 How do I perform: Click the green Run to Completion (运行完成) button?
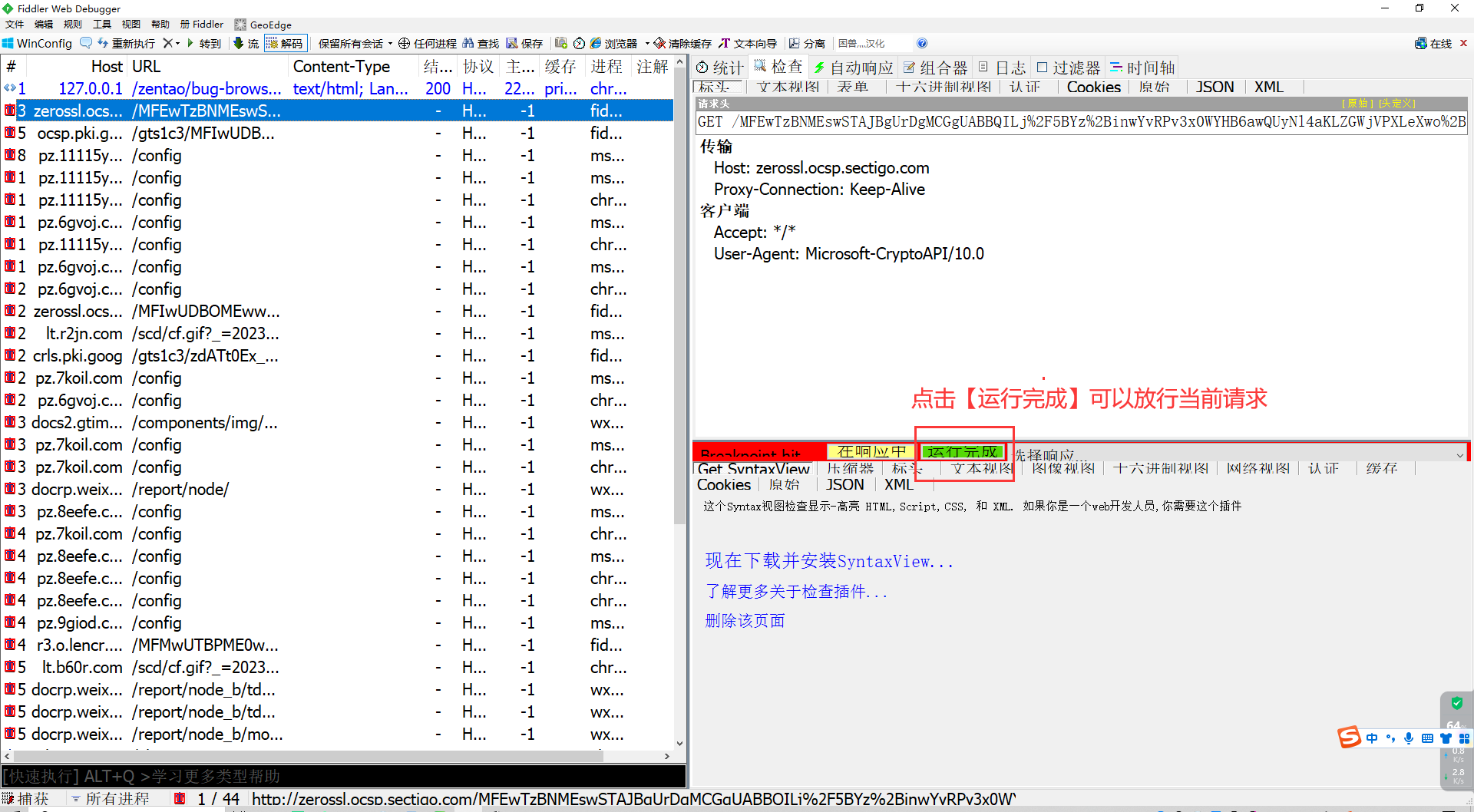[962, 451]
